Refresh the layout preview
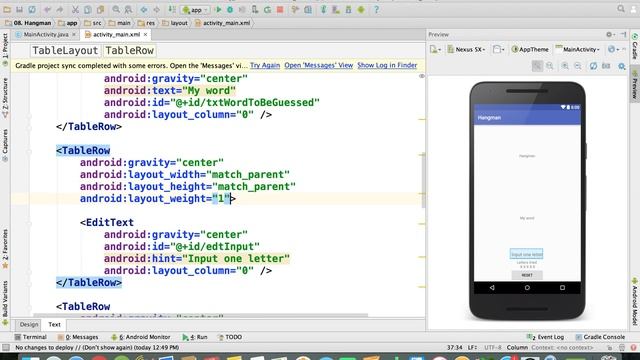 (593, 66)
